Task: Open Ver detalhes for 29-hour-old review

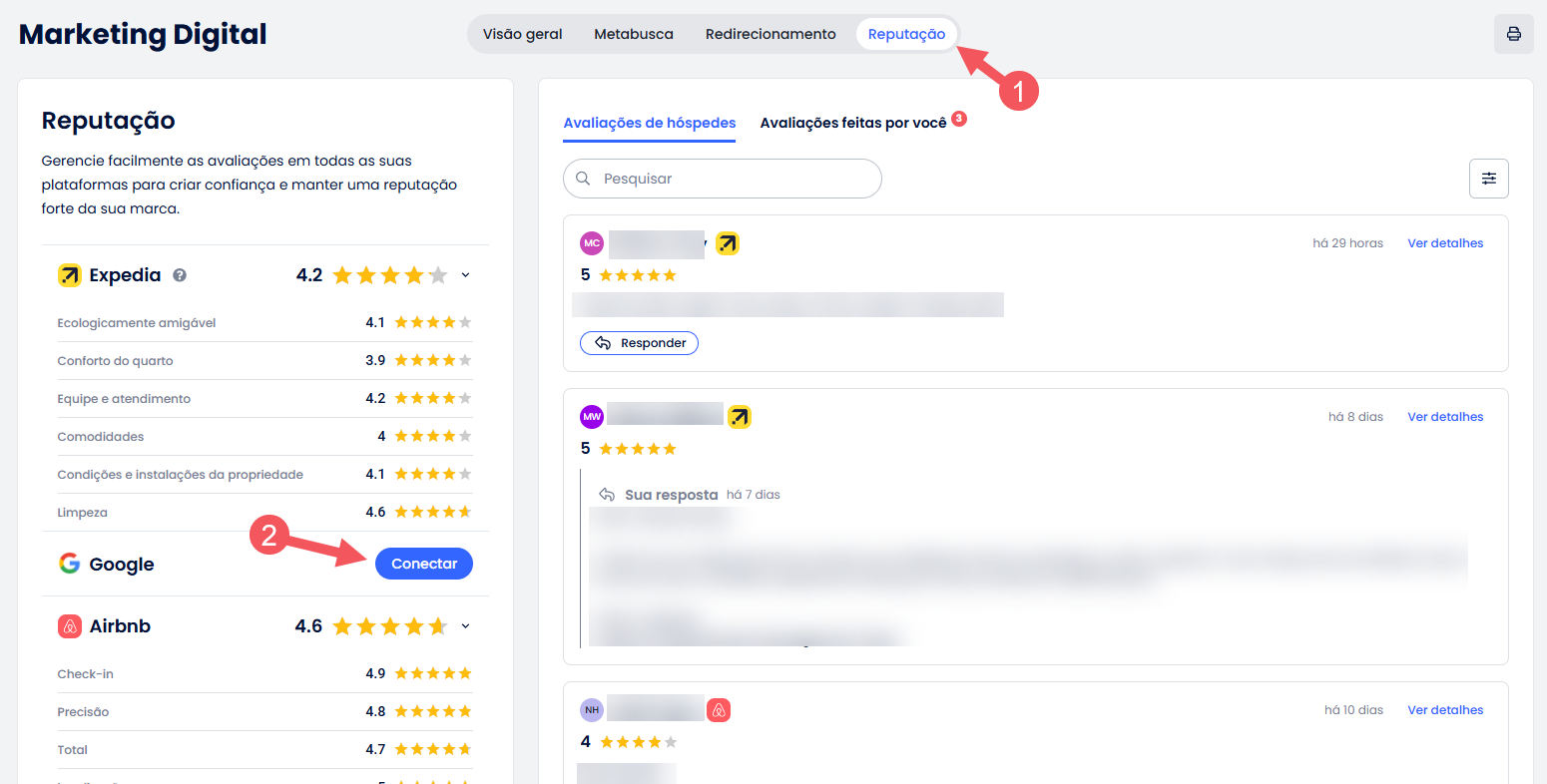Action: pos(1444,243)
